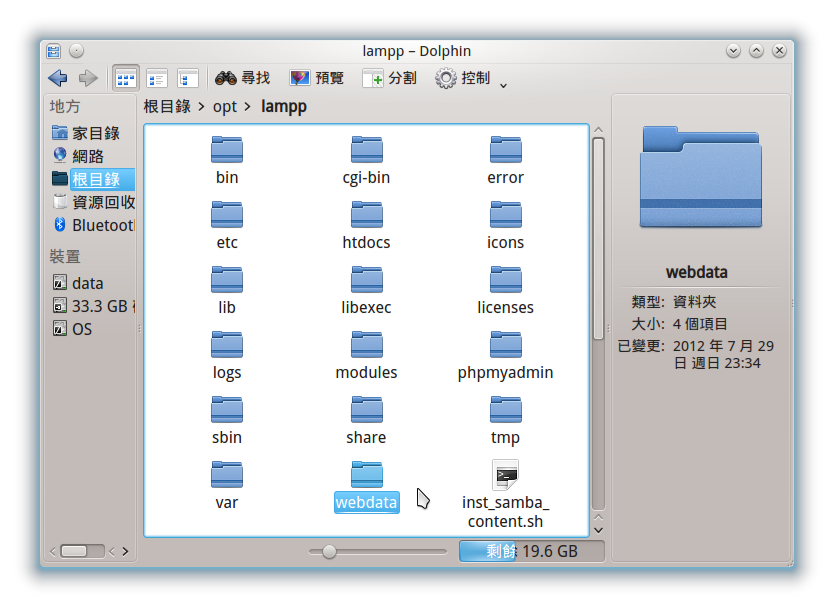Select 根目錄 in Places panel

point(93,179)
